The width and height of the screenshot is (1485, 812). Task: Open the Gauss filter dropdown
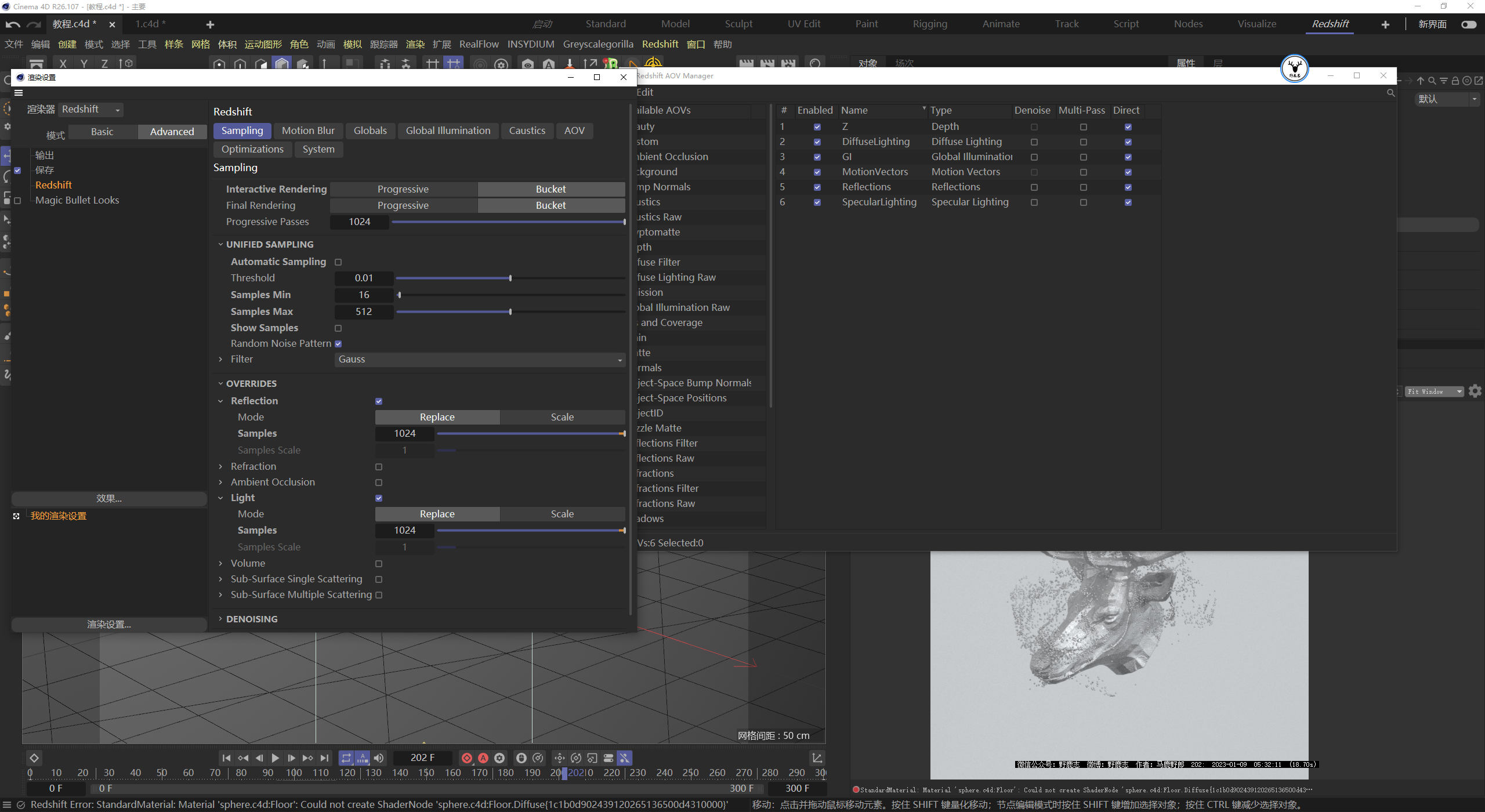coord(480,360)
